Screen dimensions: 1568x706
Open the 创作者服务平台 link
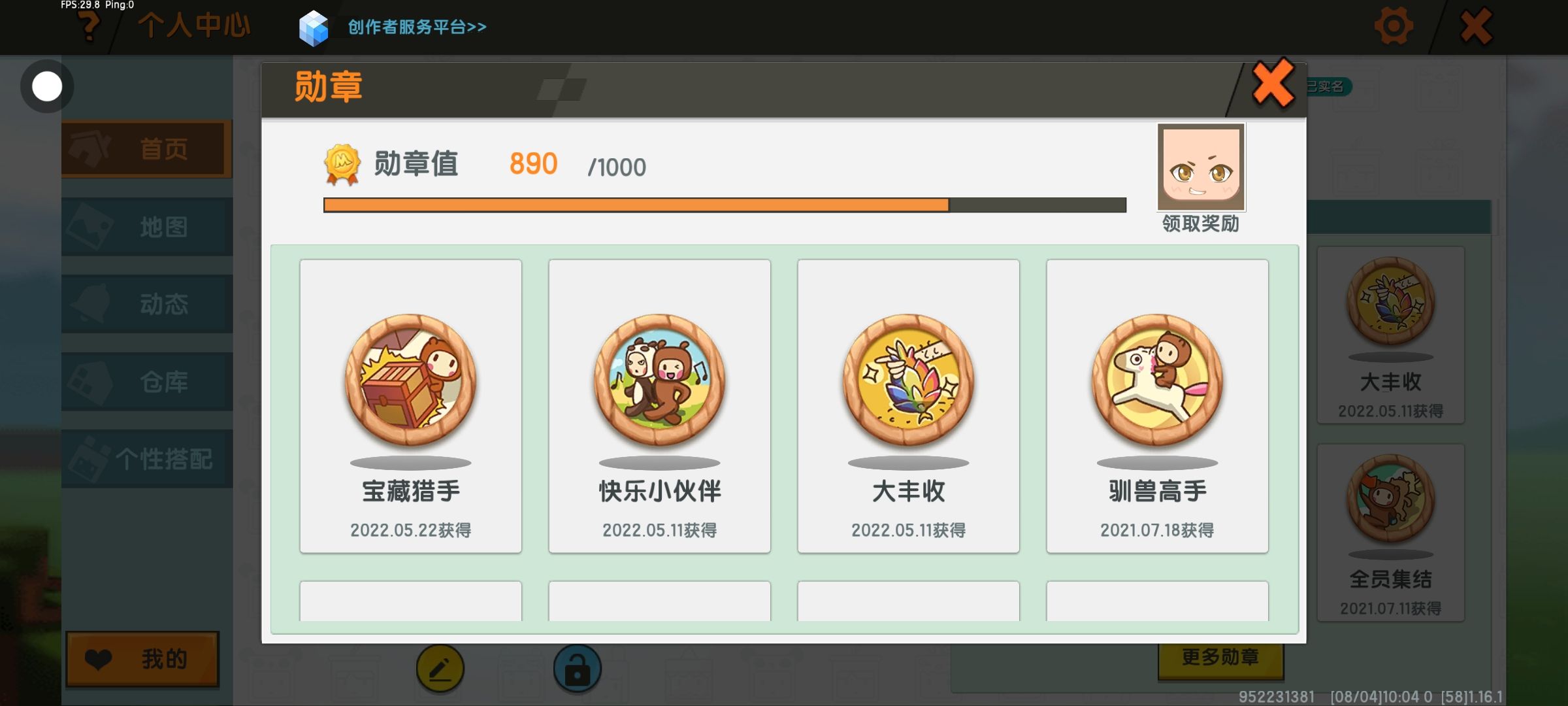pyautogui.click(x=417, y=27)
